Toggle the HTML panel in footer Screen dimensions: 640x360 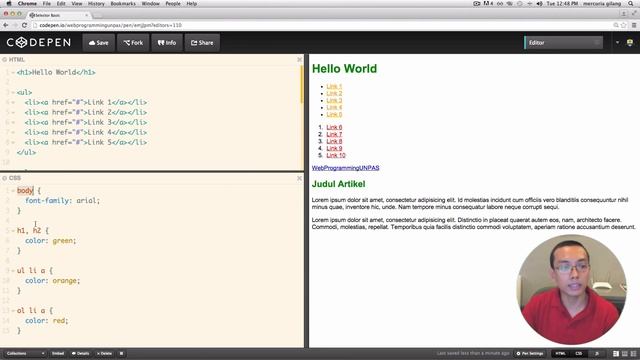click(x=560, y=353)
